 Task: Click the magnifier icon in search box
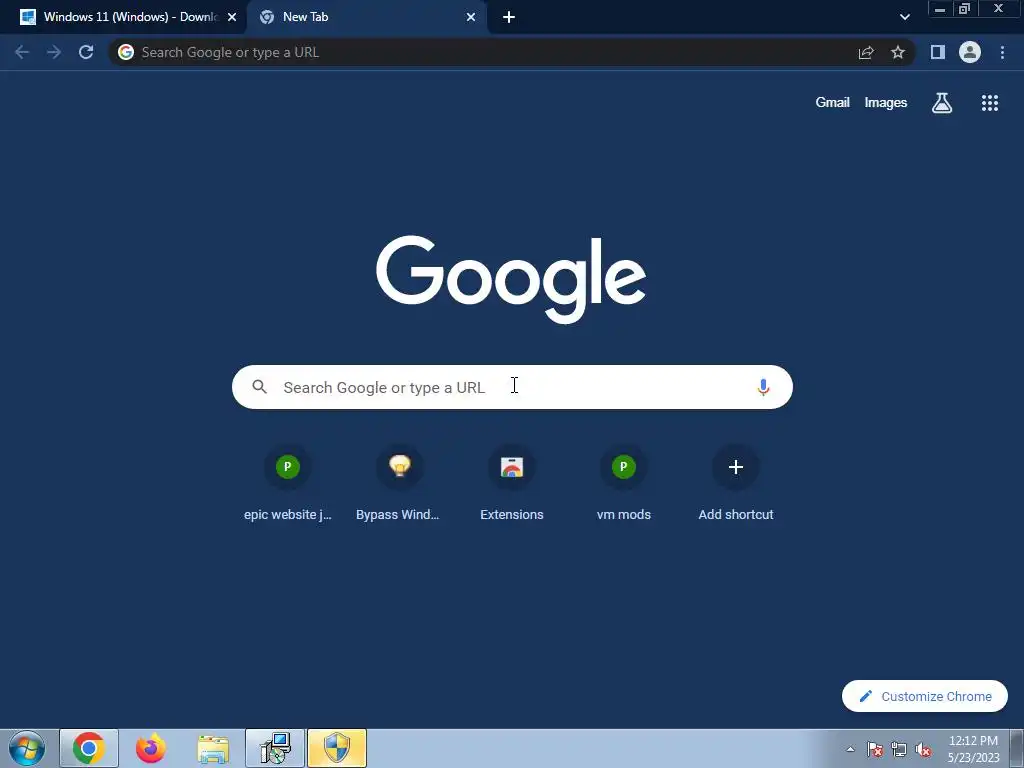coord(259,387)
